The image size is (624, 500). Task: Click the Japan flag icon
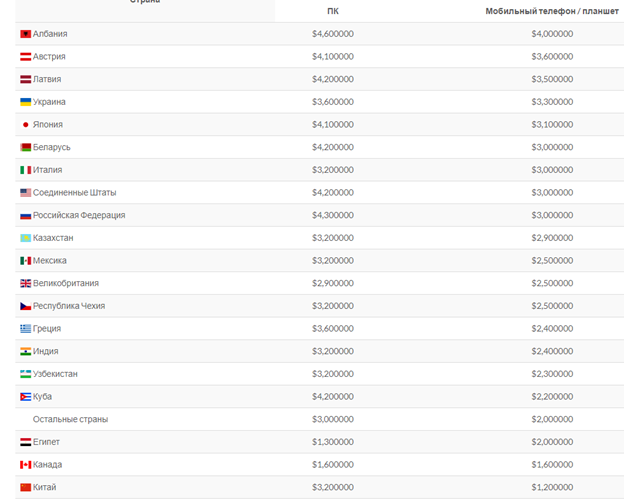click(x=25, y=125)
